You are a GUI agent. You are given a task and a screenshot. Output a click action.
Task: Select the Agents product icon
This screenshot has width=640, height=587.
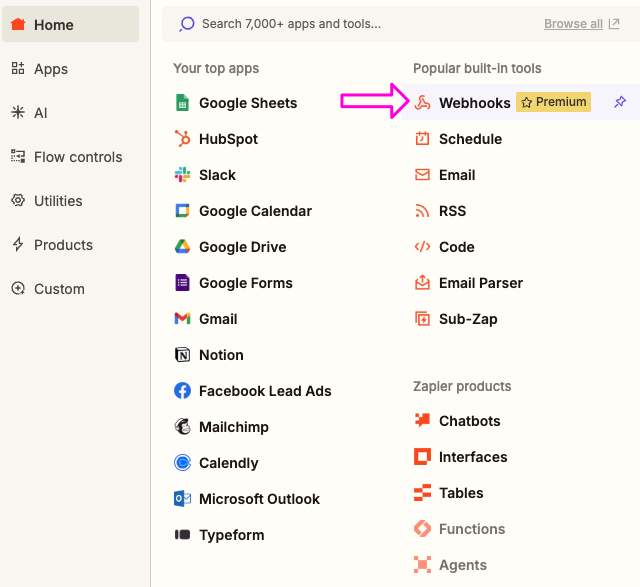coord(422,565)
